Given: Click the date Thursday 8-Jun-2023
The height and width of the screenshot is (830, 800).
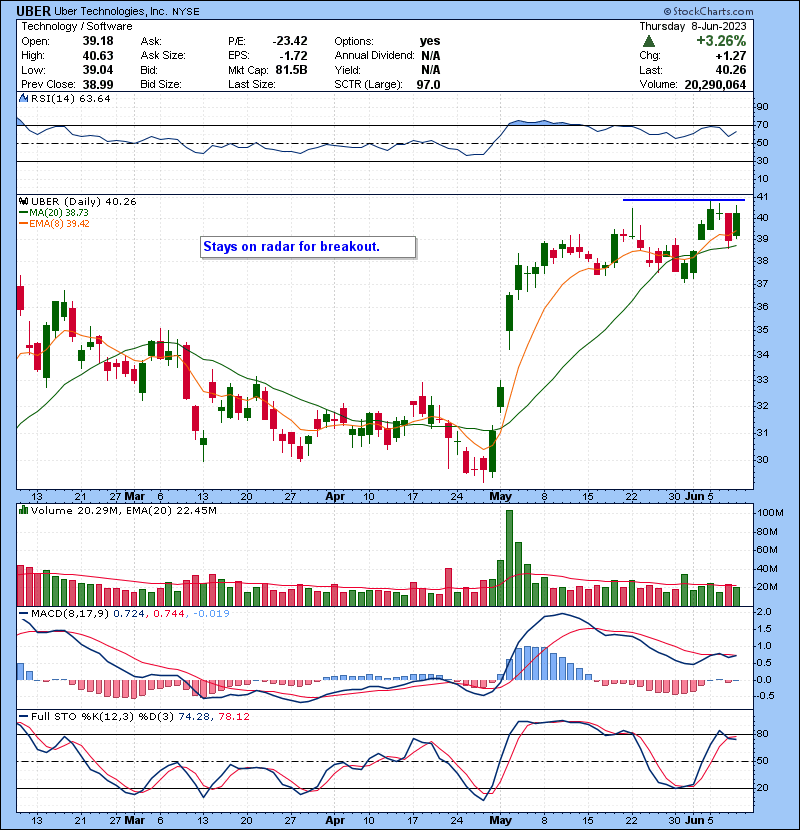Looking at the screenshot, I should tap(693, 26).
